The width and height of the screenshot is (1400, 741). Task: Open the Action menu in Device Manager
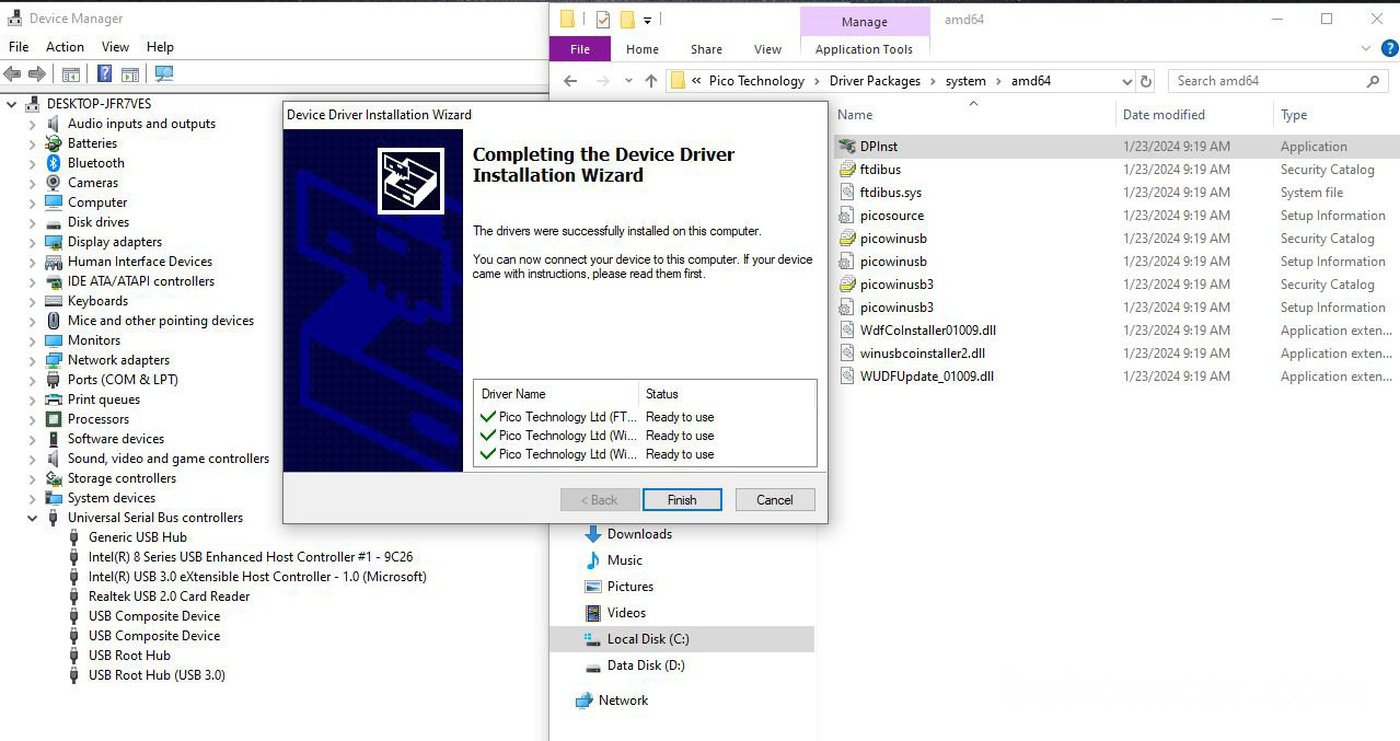(x=65, y=47)
